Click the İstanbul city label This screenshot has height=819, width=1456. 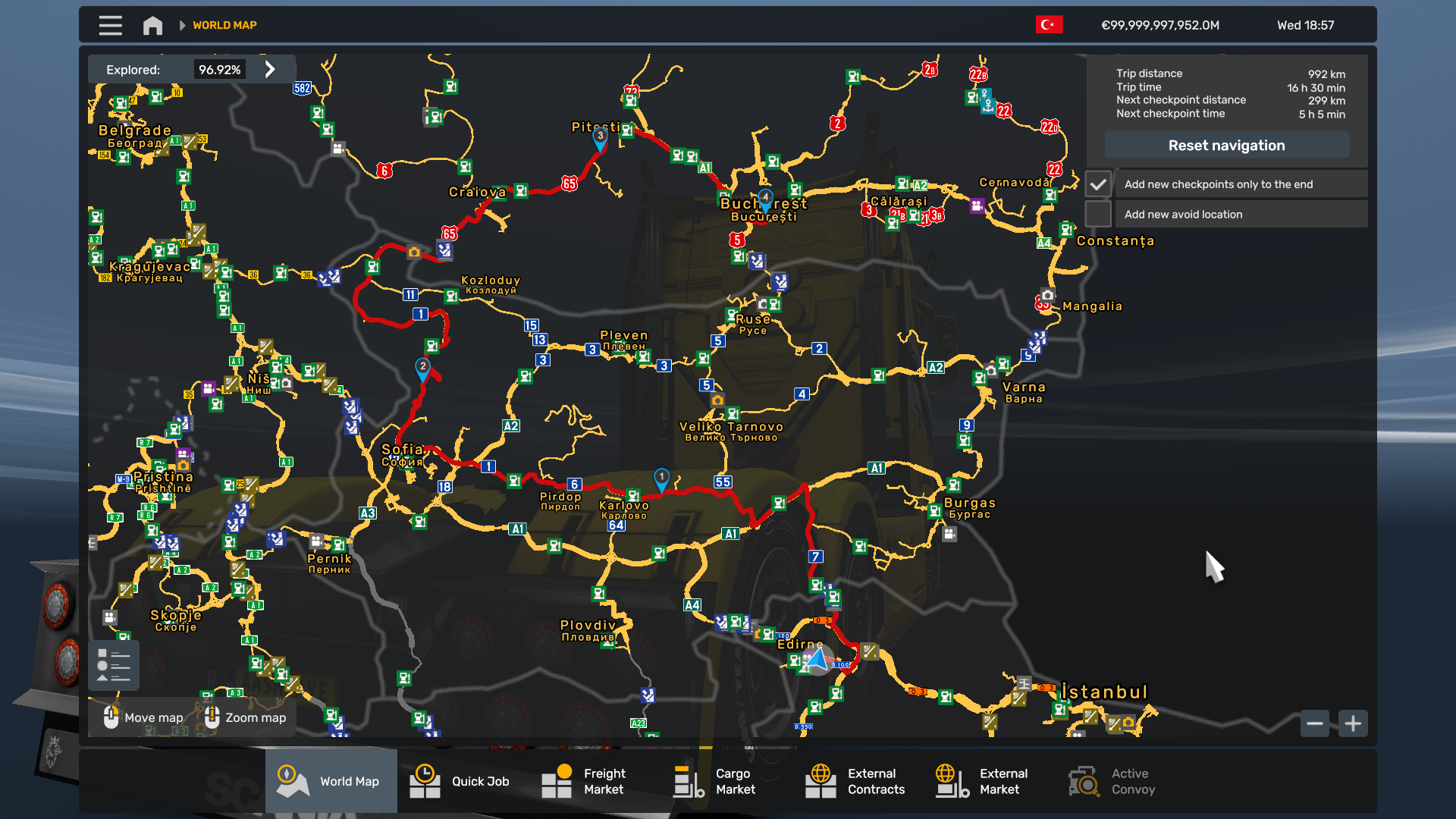coord(1104,692)
